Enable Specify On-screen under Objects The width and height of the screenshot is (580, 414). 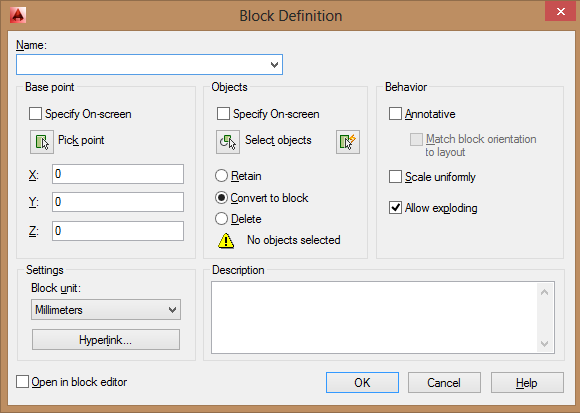tap(223, 114)
